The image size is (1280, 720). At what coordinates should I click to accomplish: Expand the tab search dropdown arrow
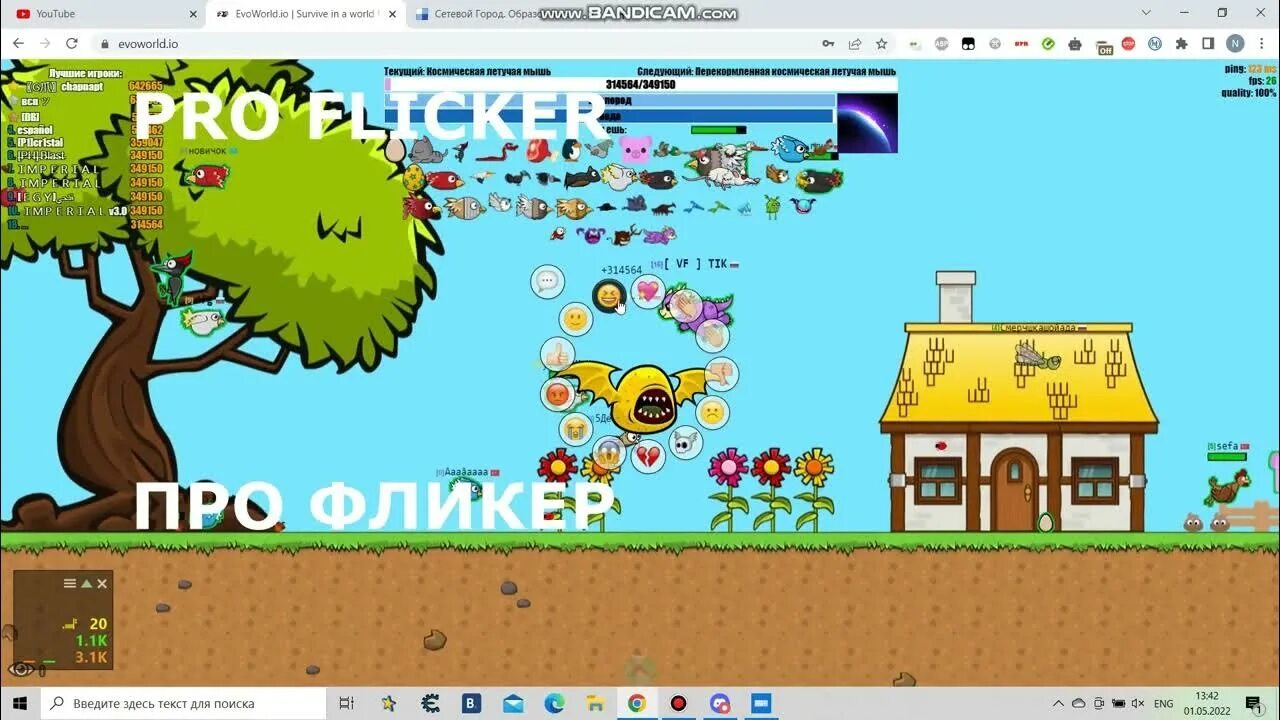1146,13
